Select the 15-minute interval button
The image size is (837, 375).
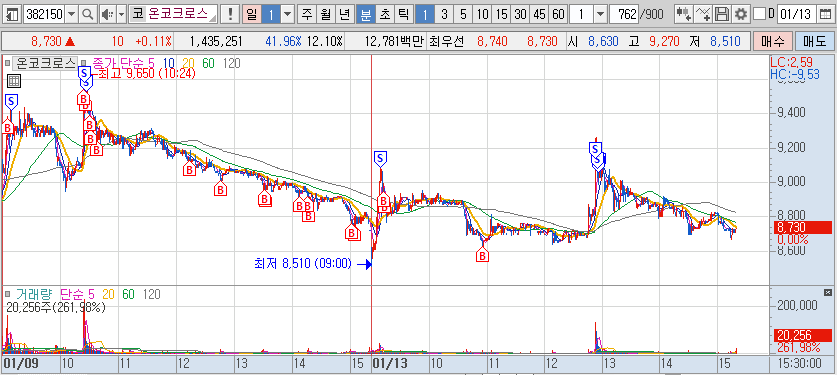click(x=501, y=14)
